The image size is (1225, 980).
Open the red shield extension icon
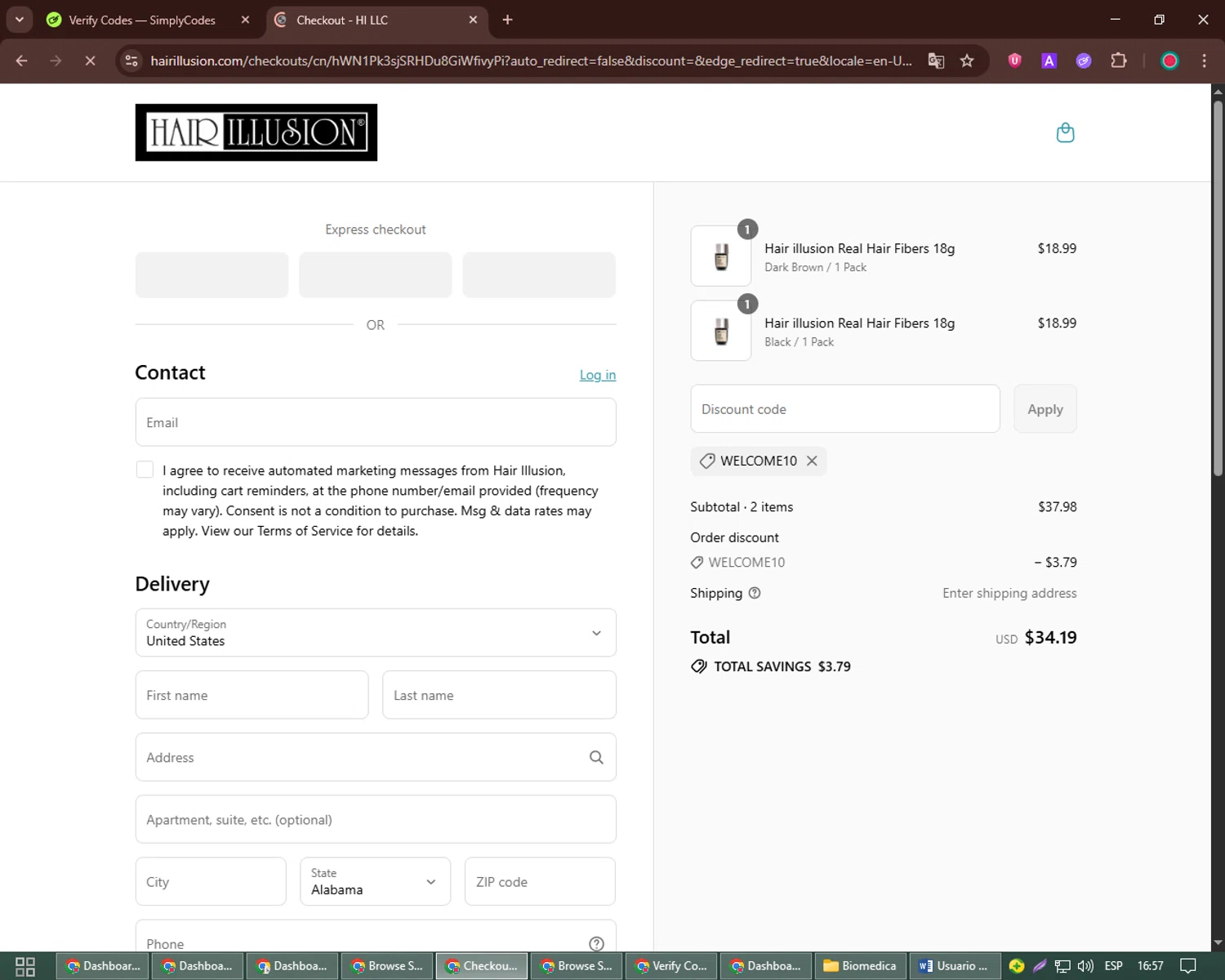click(x=1015, y=60)
